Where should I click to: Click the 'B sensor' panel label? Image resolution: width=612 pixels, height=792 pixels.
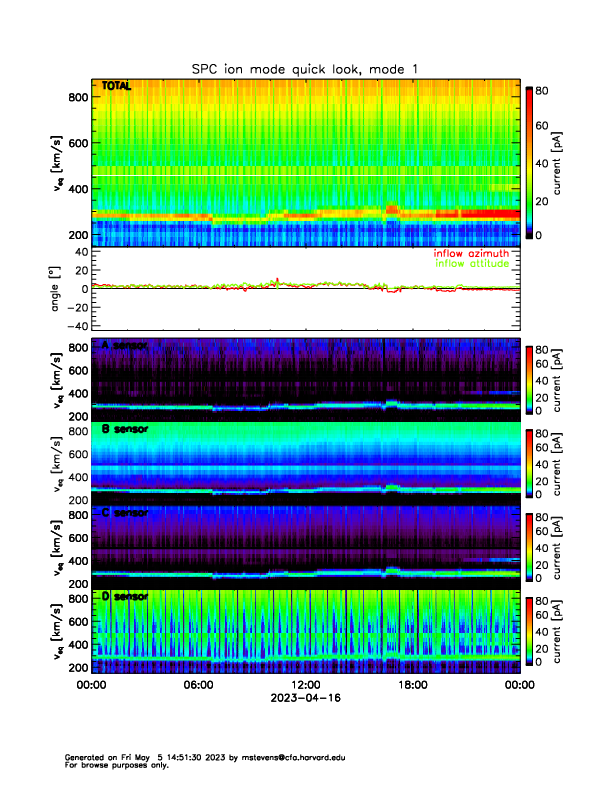[123, 429]
